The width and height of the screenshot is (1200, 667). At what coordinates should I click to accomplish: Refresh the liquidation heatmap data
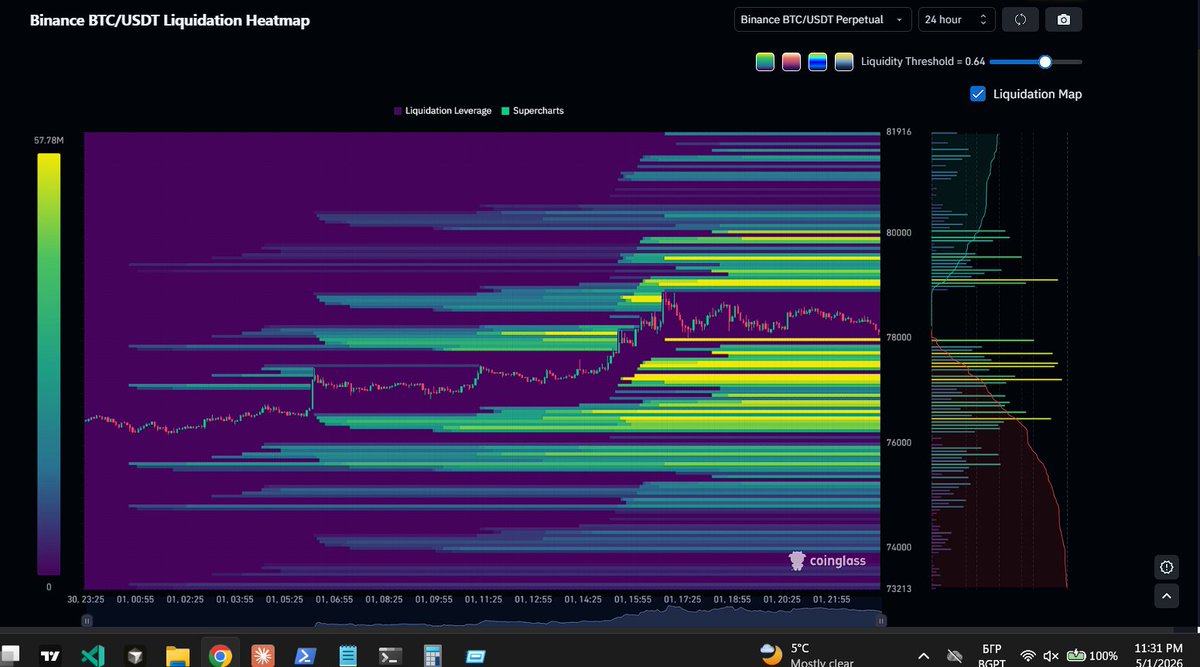(x=1020, y=19)
